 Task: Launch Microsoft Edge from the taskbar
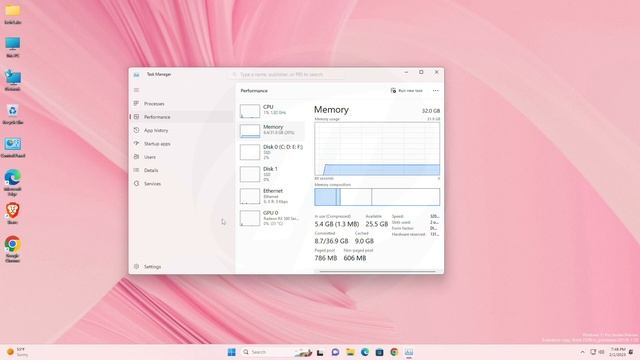pyautogui.click(x=365, y=352)
